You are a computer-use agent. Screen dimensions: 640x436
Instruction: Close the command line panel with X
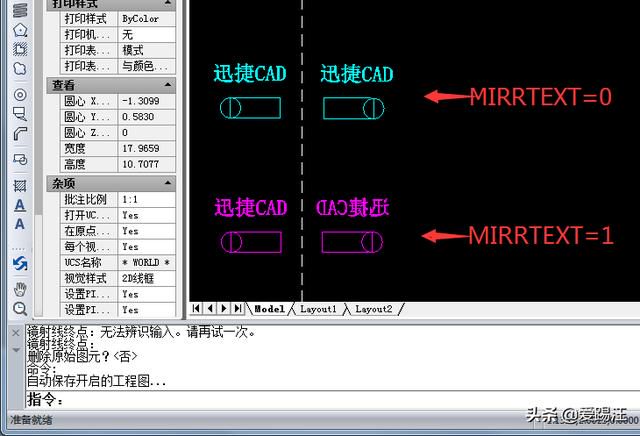pyautogui.click(x=16, y=333)
